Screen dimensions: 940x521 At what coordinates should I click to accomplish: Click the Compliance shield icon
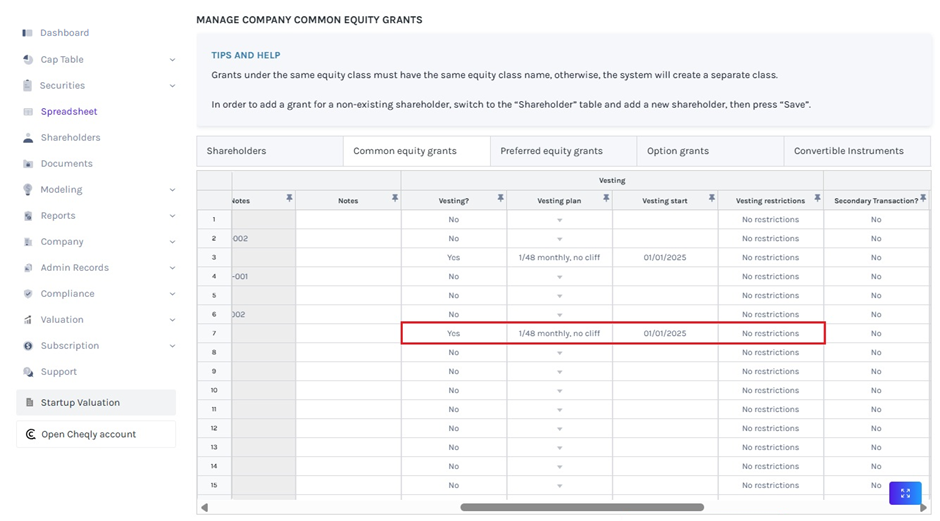pyautogui.click(x=28, y=294)
